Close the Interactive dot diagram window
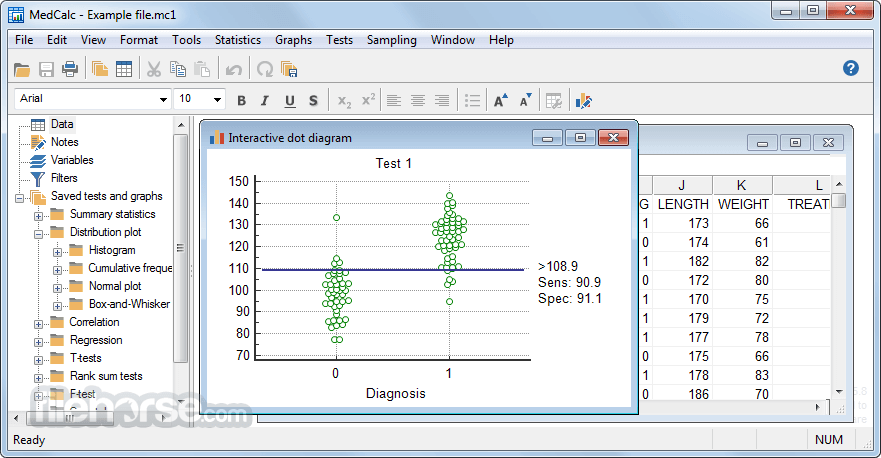Screen dimensions: 881x458 [614, 138]
